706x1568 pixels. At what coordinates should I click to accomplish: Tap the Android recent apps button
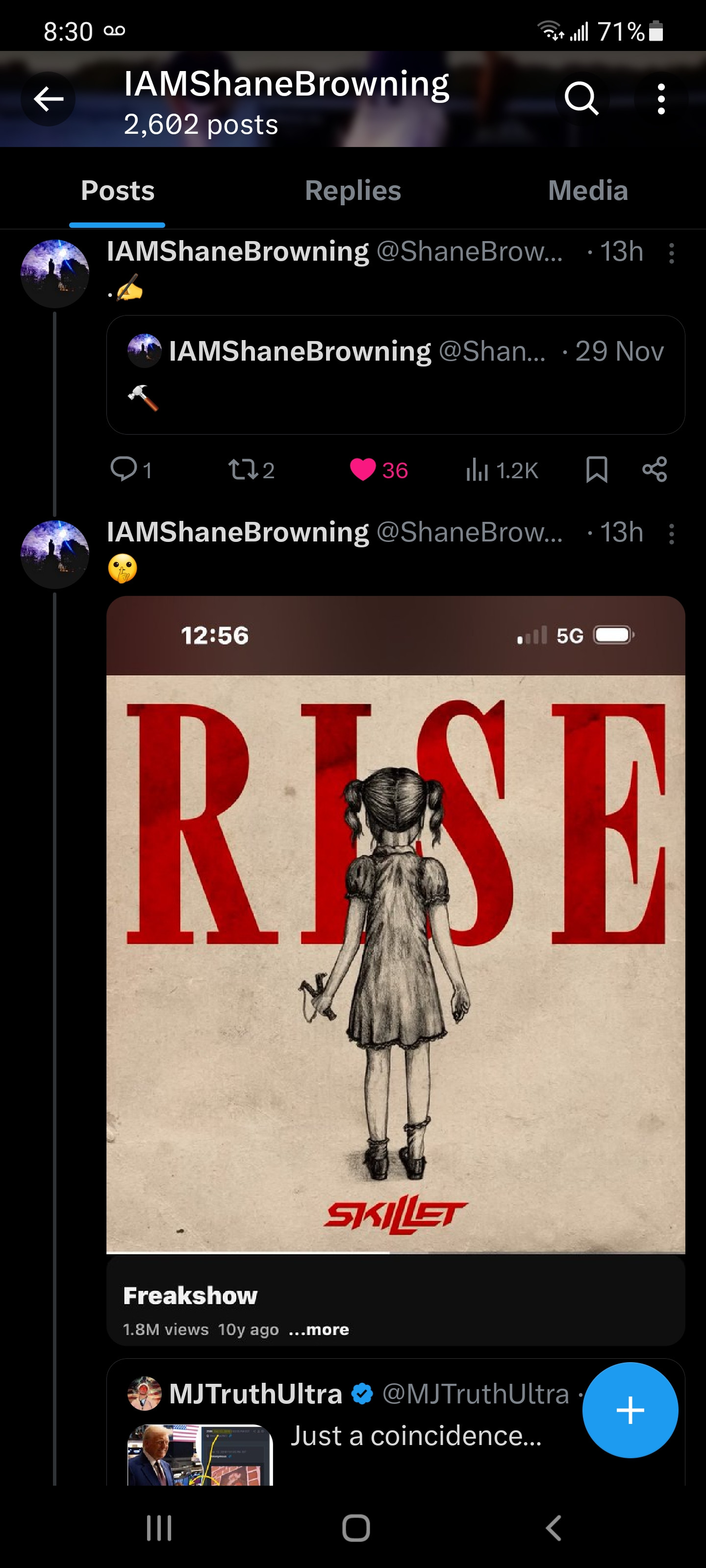pyautogui.click(x=159, y=1527)
